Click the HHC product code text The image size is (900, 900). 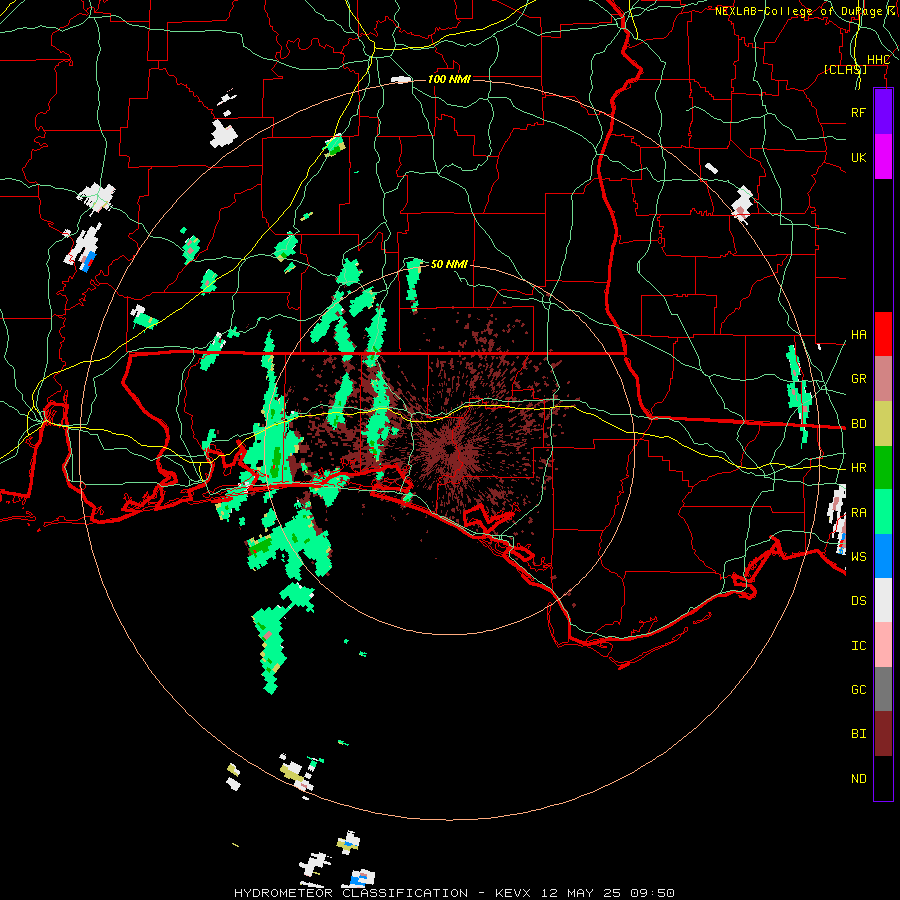878,60
